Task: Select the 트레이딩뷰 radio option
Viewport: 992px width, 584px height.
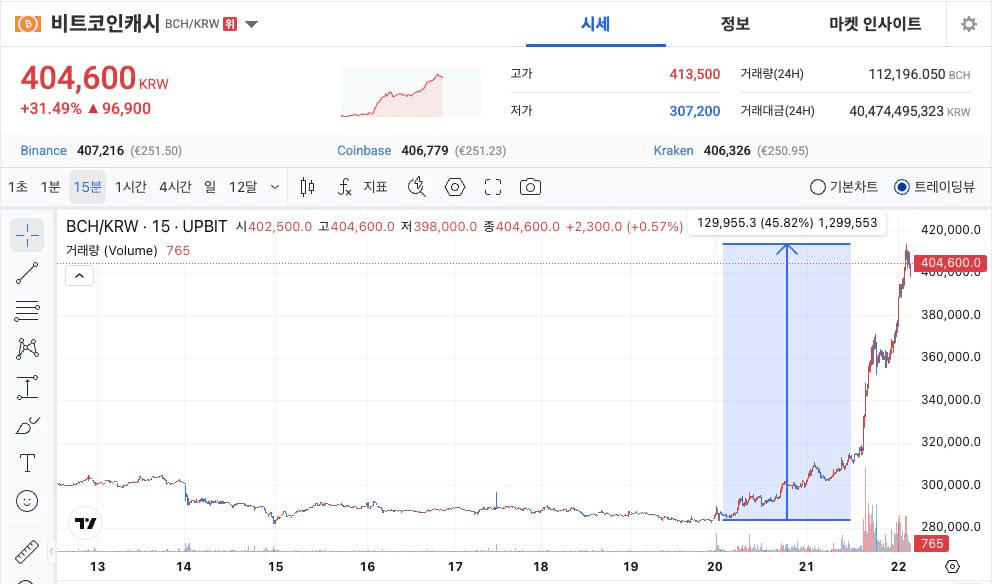Action: point(934,187)
